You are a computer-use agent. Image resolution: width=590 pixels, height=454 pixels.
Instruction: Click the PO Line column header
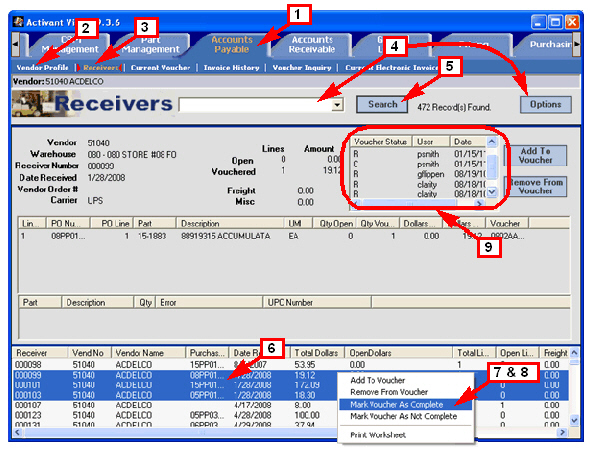pos(112,223)
